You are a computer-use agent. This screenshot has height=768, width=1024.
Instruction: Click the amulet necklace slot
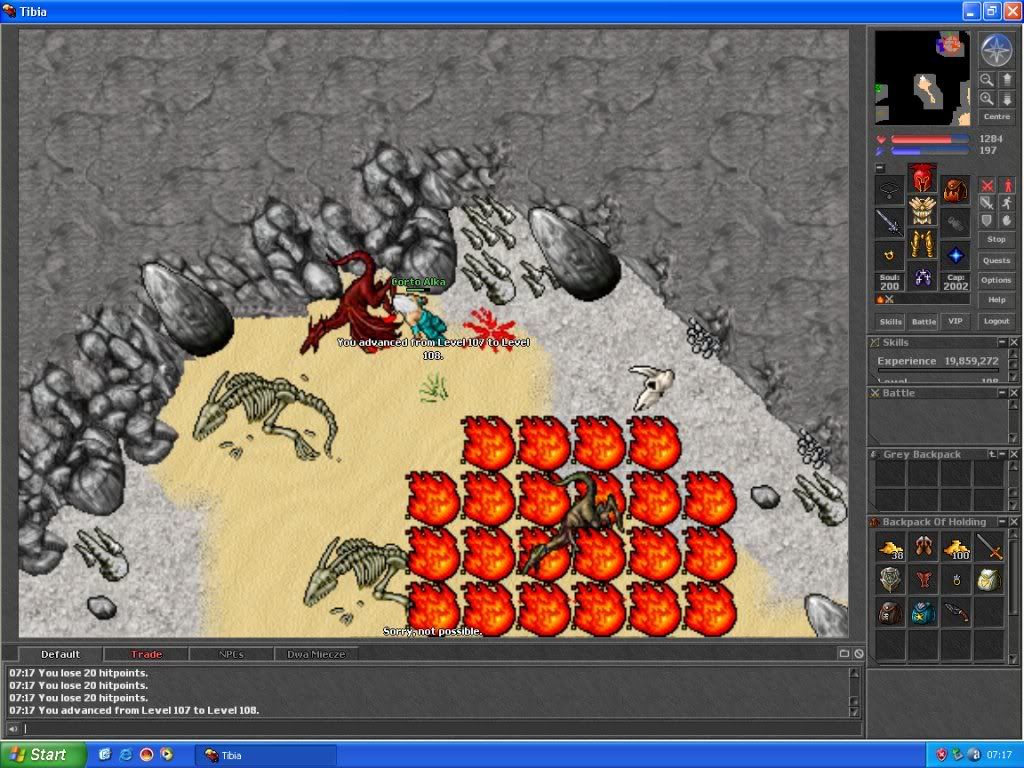pyautogui.click(x=889, y=190)
